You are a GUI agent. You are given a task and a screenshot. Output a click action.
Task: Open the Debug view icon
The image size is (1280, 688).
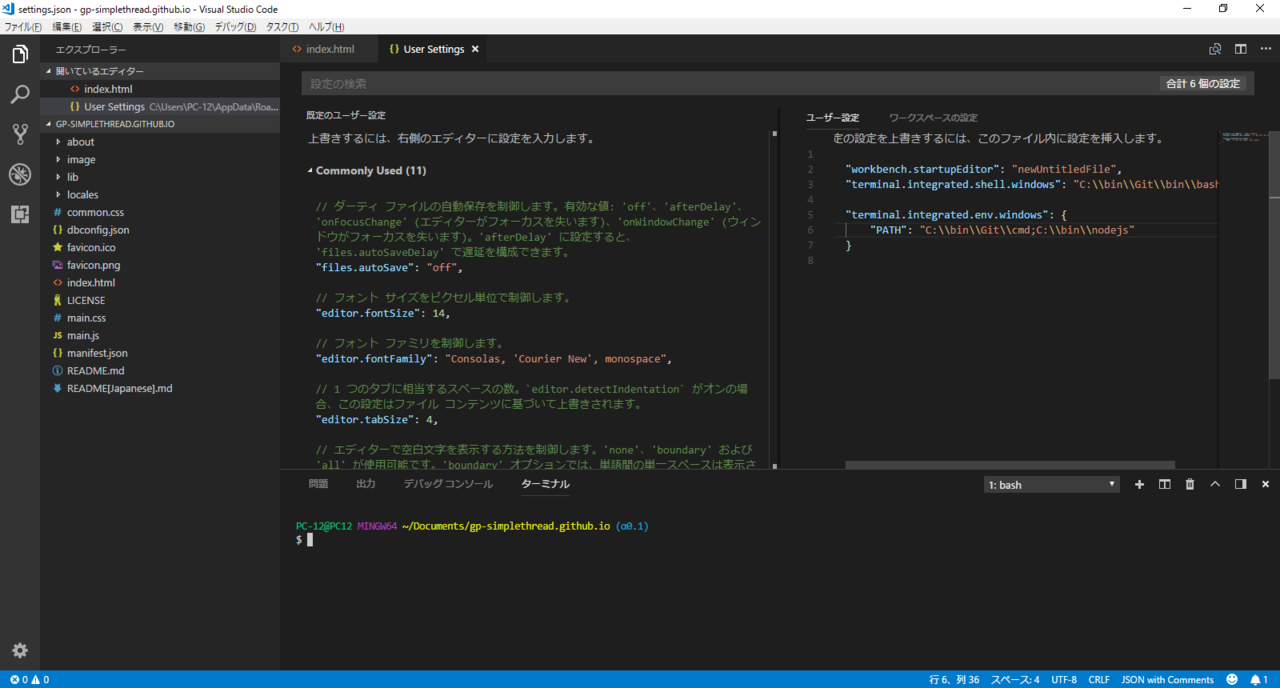(x=20, y=175)
